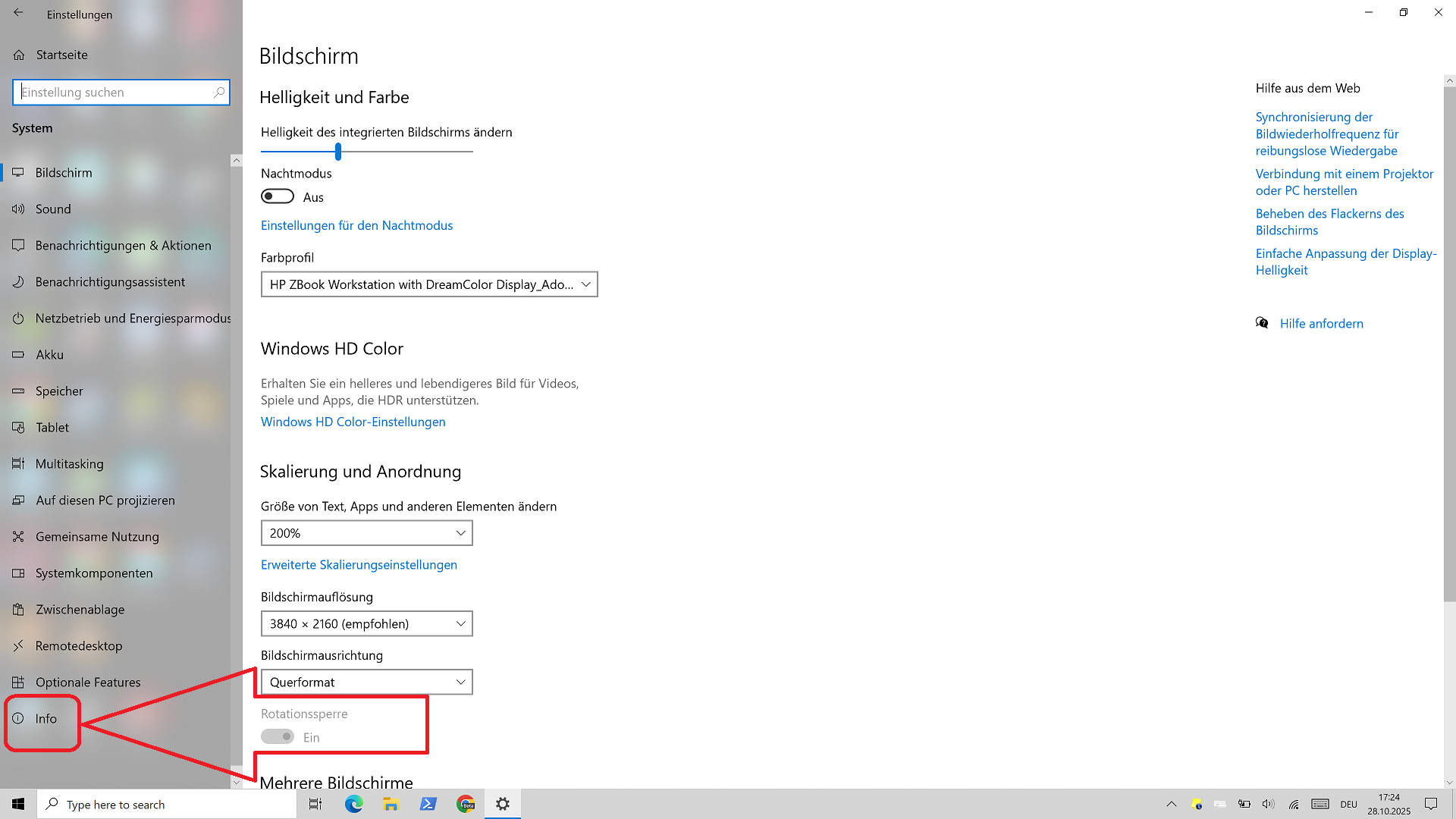Screen dimensions: 1456x819
Task: Turn on the Nachtmodus toggle
Action: pos(278,196)
